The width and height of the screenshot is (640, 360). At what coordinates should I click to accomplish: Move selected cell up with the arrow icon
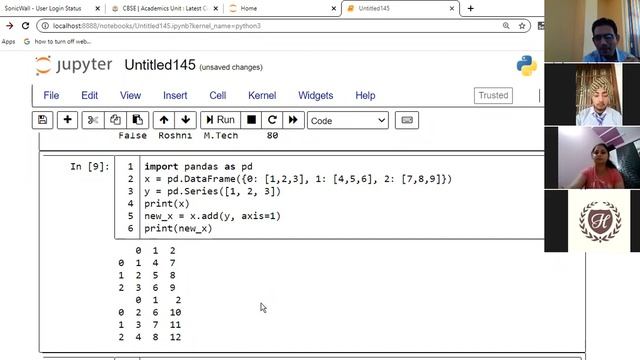[164, 120]
